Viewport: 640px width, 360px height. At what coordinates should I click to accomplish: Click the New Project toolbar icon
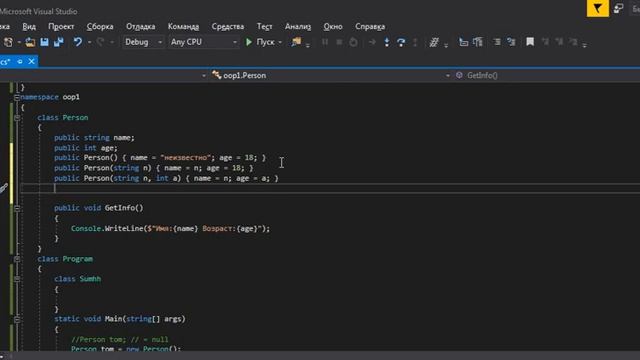click(x=8, y=42)
